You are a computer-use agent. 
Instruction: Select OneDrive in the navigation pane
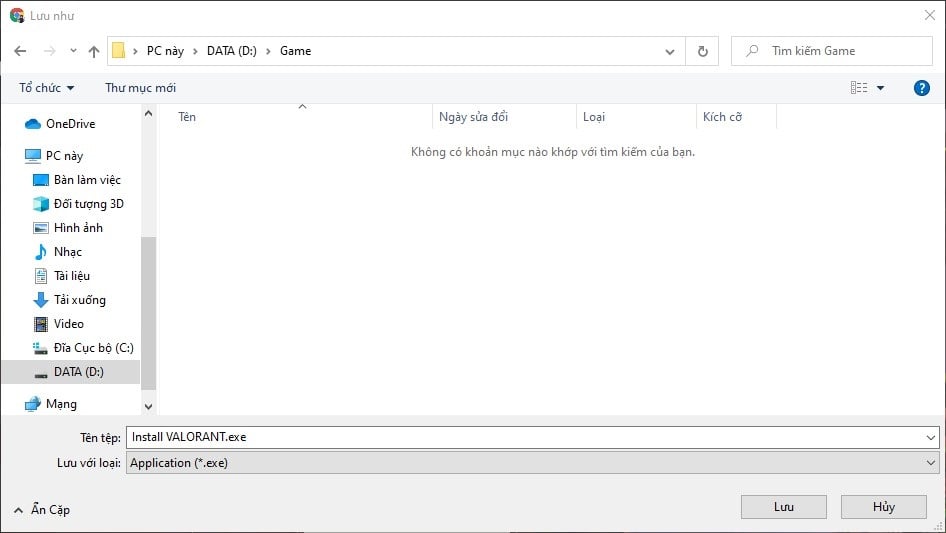70,124
